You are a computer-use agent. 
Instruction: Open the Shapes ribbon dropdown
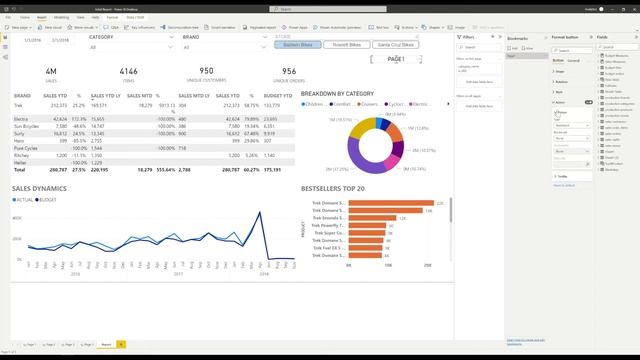tap(433, 27)
